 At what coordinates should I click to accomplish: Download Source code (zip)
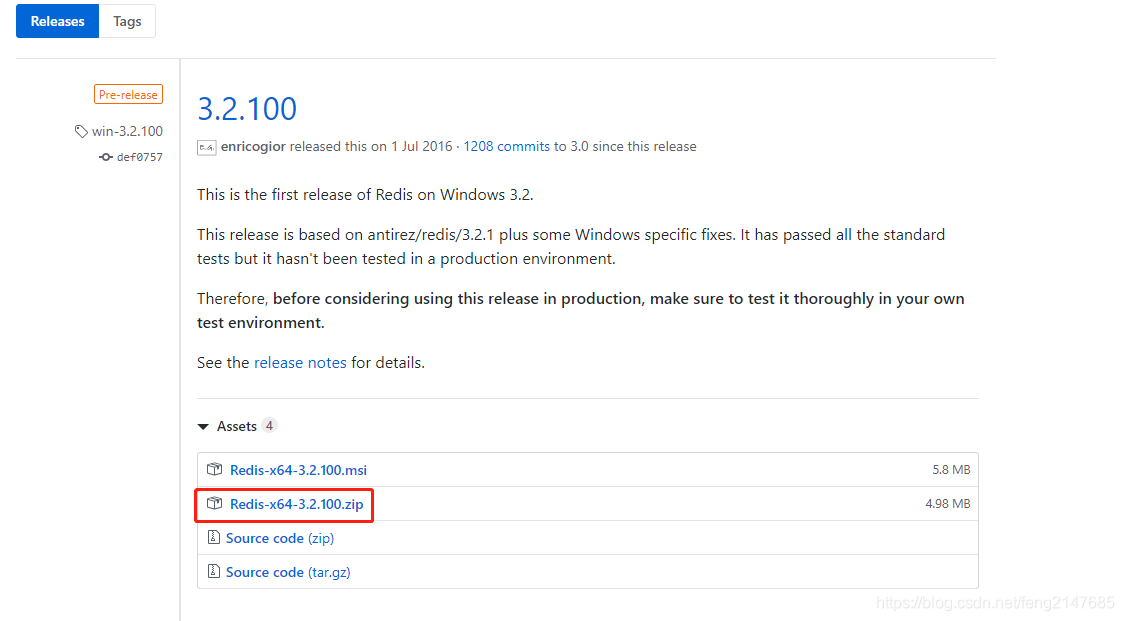tap(280, 539)
